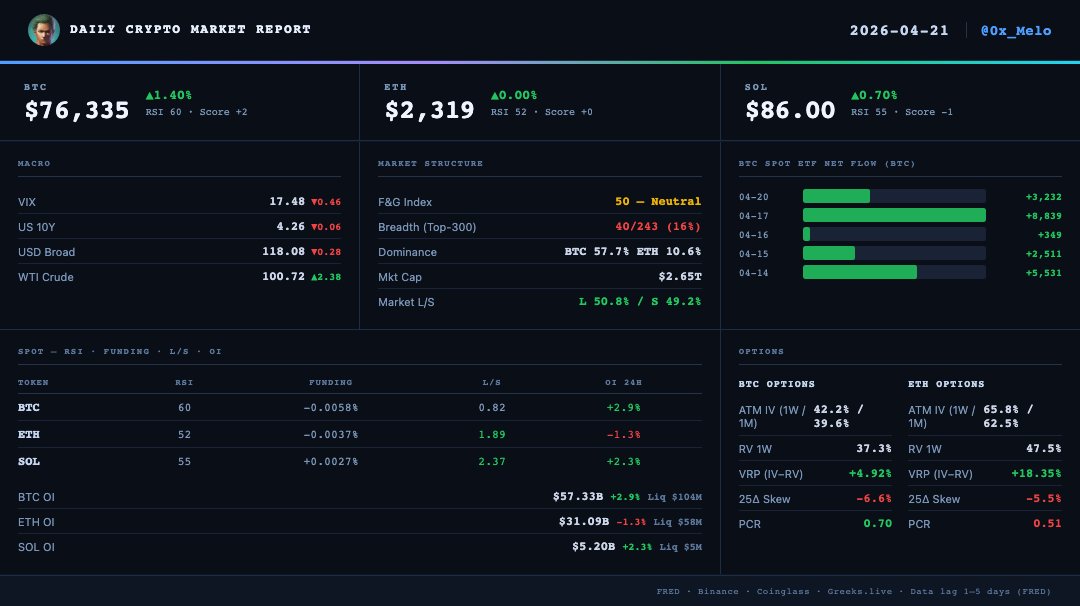Click the ETH price $2,319

point(430,110)
